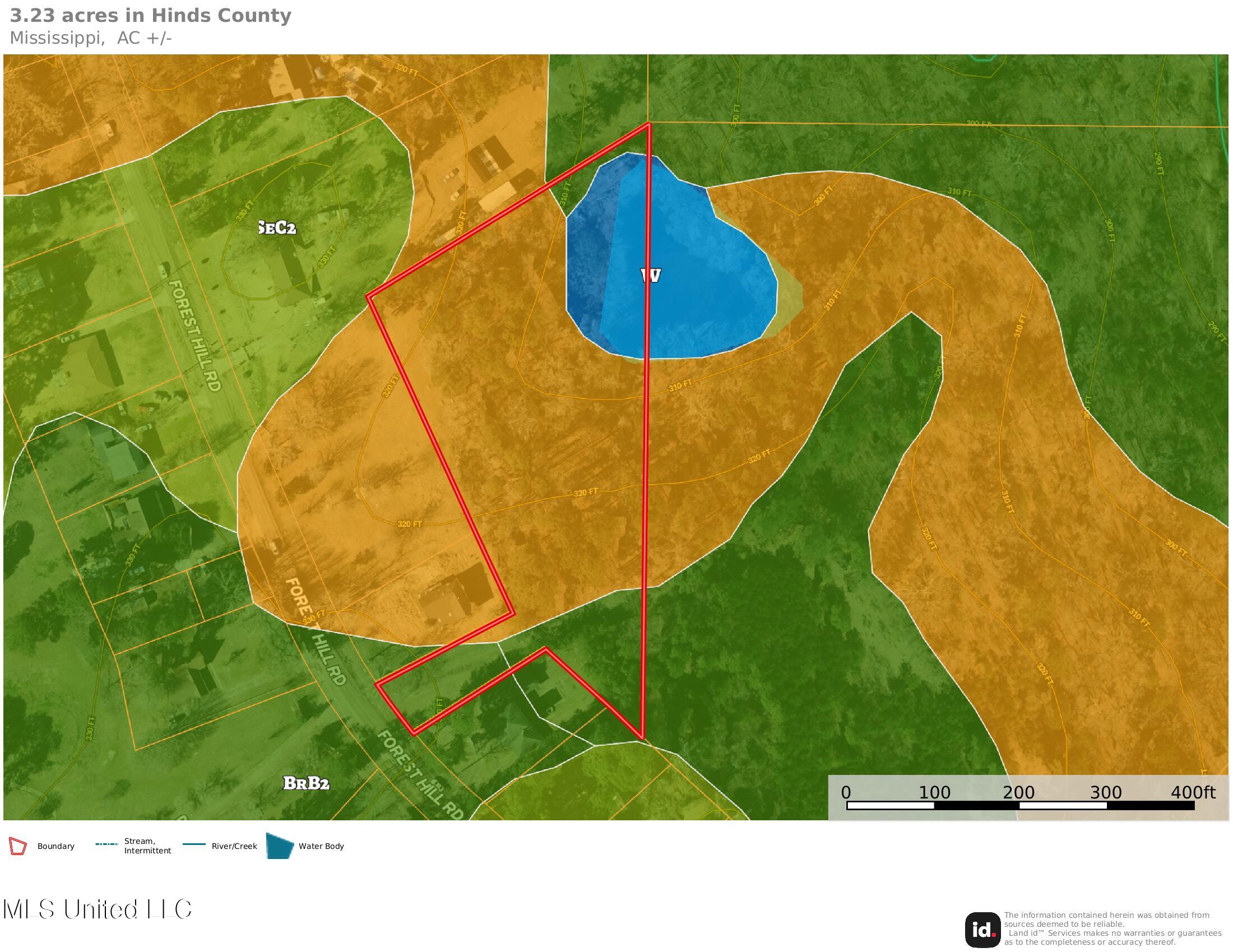Click the upper FOREST HILL RD road label

194,335
